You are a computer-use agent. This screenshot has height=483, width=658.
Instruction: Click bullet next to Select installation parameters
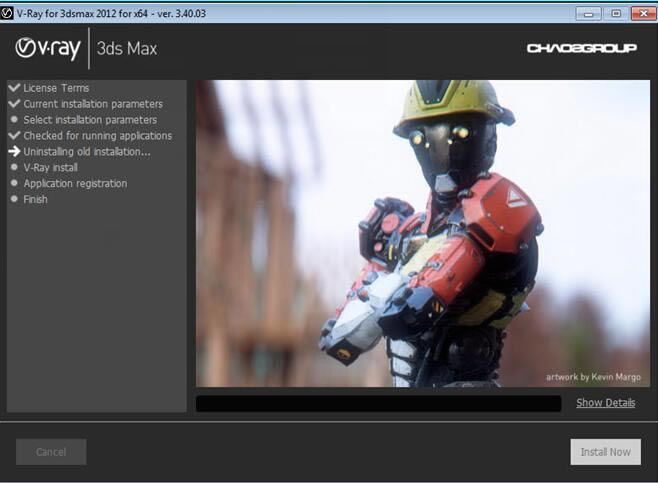[x=14, y=120]
